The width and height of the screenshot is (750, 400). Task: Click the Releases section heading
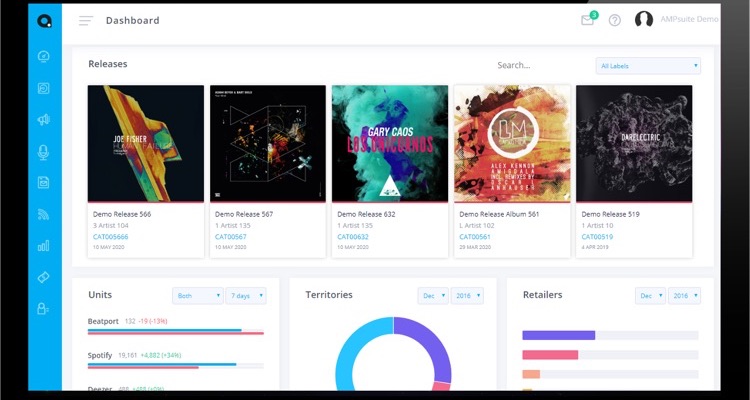point(108,64)
